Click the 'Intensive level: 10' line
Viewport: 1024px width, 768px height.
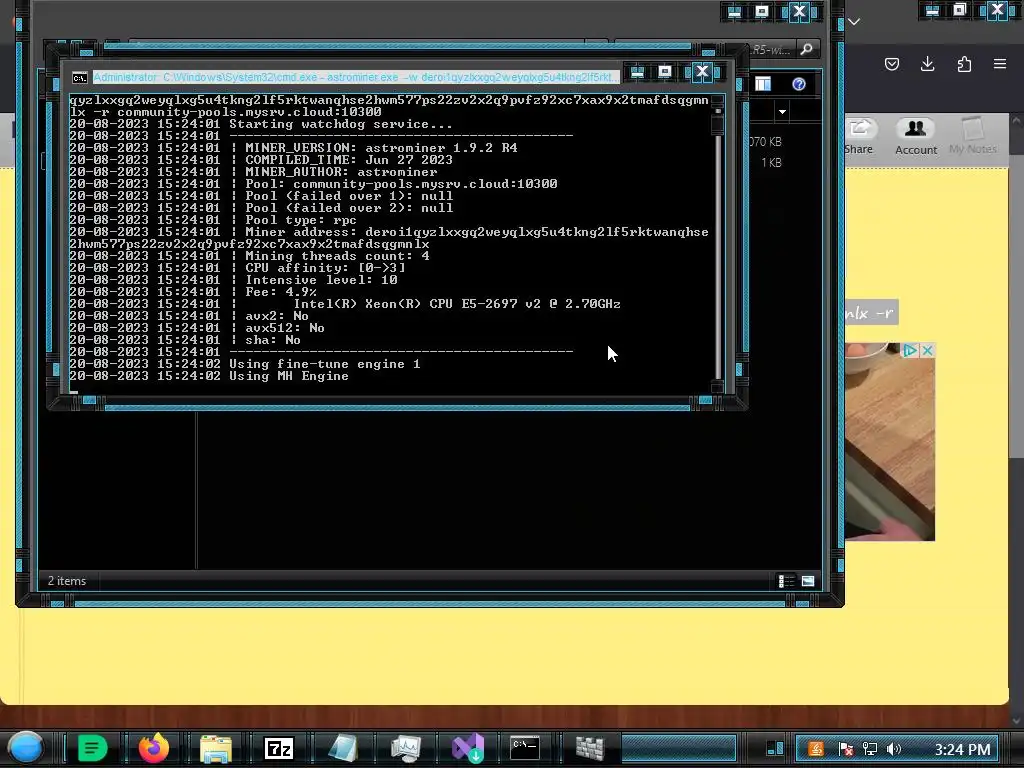321,280
